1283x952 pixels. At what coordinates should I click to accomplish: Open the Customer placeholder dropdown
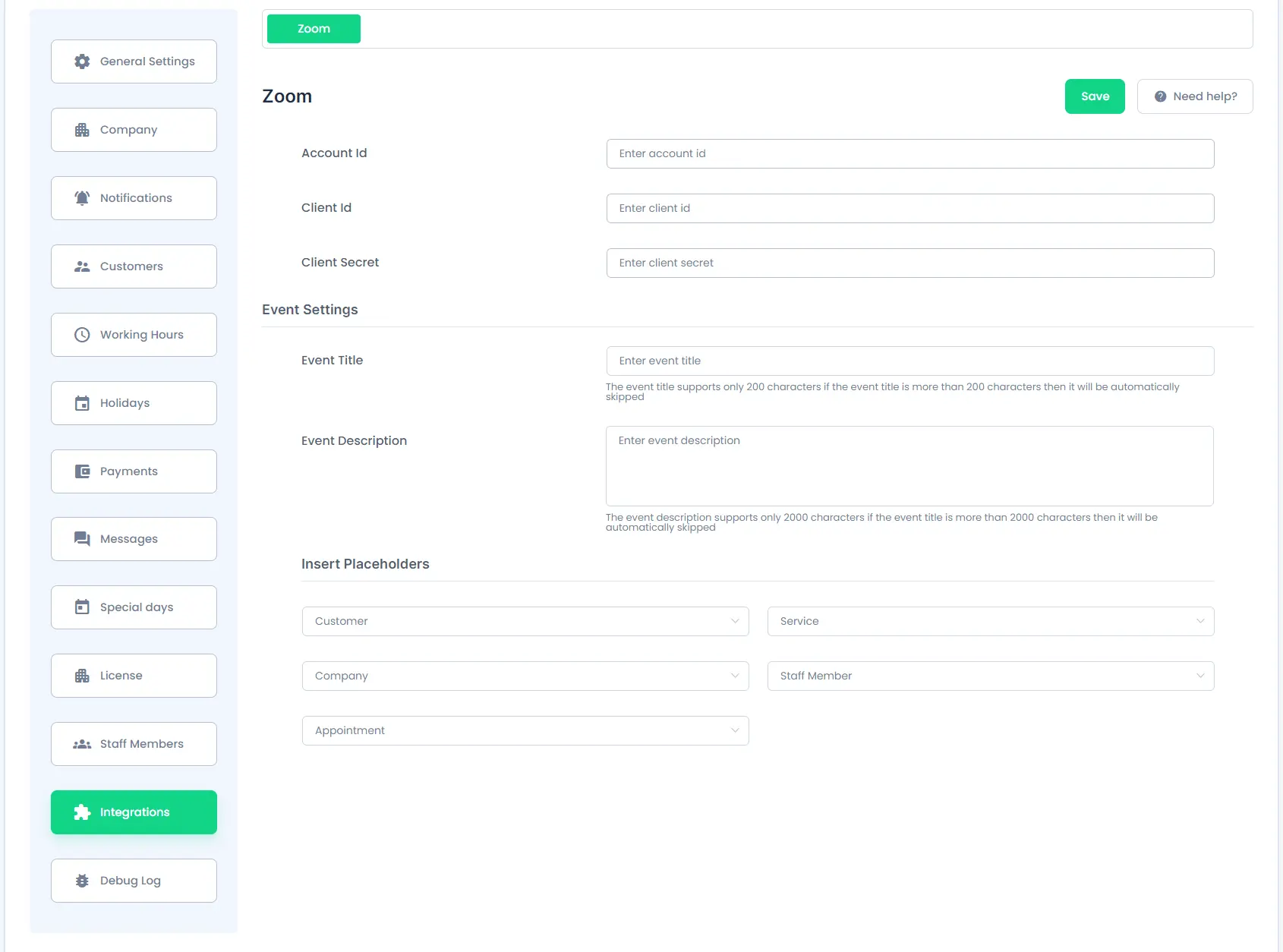click(525, 621)
